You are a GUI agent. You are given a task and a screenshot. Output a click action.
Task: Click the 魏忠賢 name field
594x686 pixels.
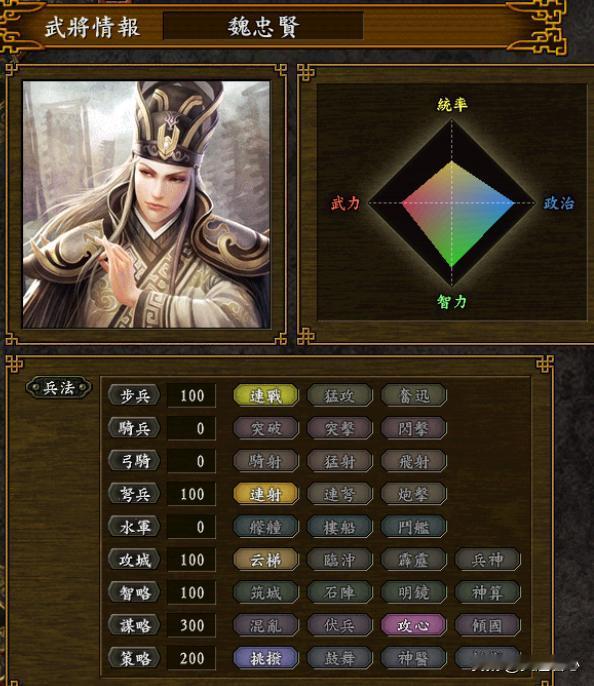pyautogui.click(x=263, y=26)
